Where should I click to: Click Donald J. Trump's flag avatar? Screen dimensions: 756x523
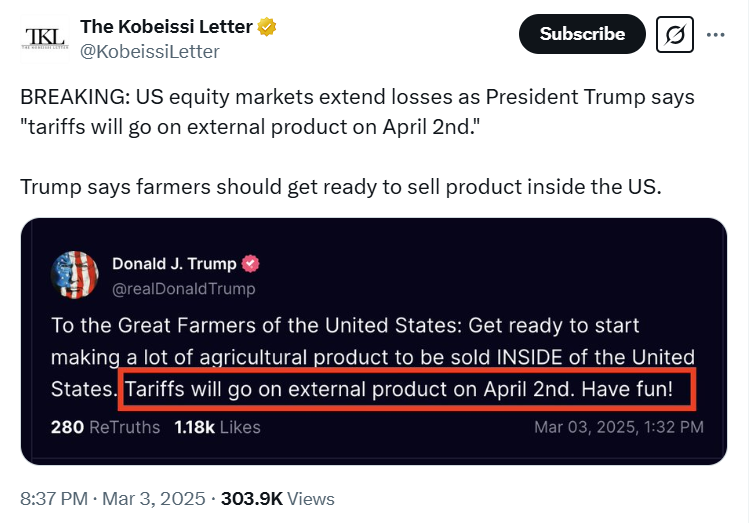[x=74, y=276]
